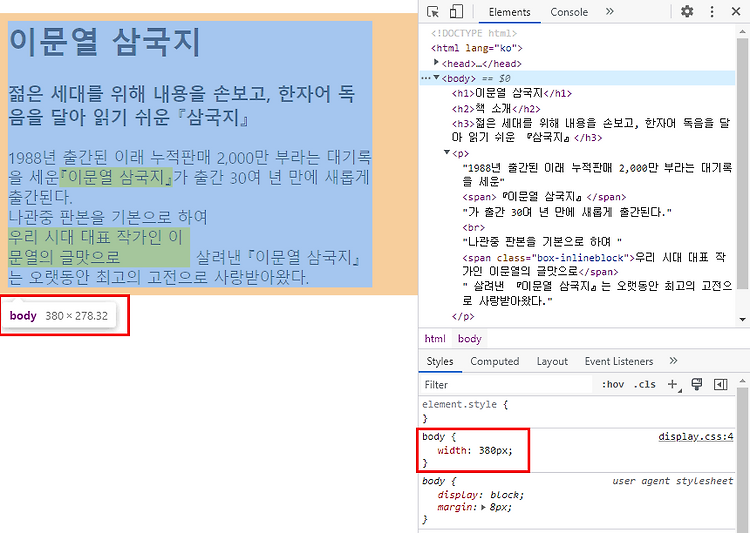Screen dimensions: 750x533
Task: Show more style pane tabs chevron
Action: coord(673,361)
